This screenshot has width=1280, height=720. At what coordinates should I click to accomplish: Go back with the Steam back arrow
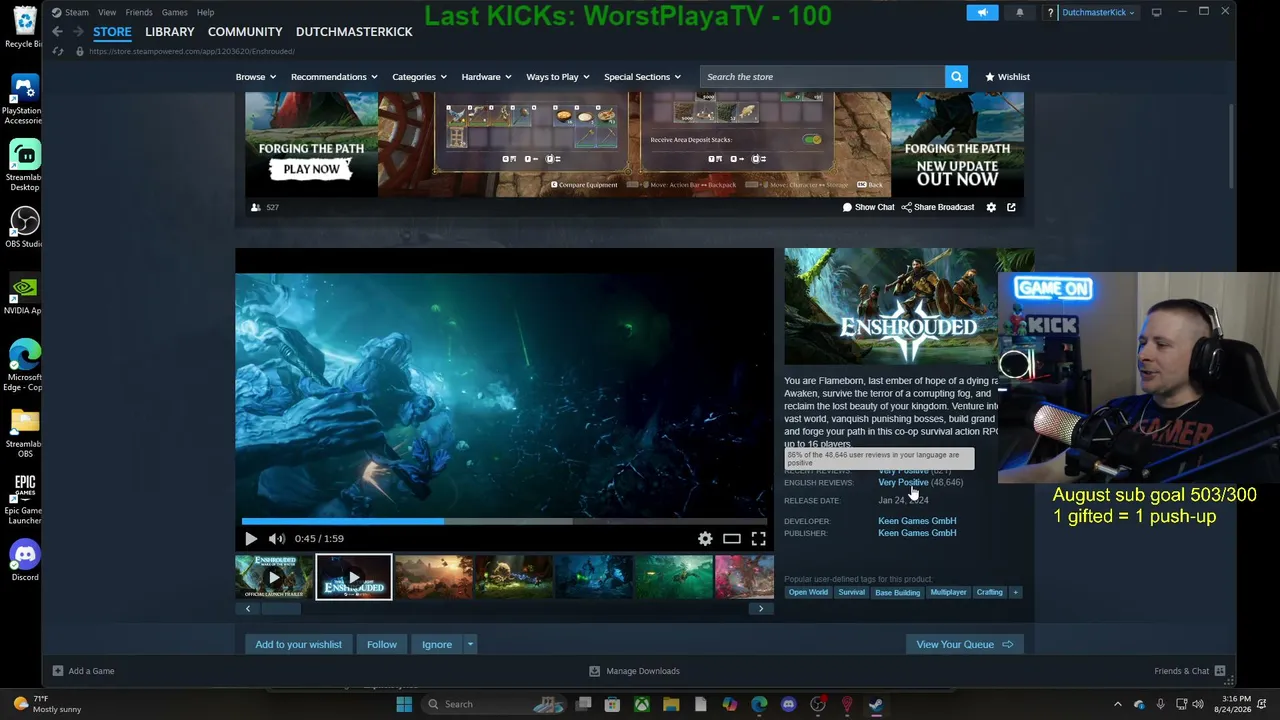tap(57, 32)
